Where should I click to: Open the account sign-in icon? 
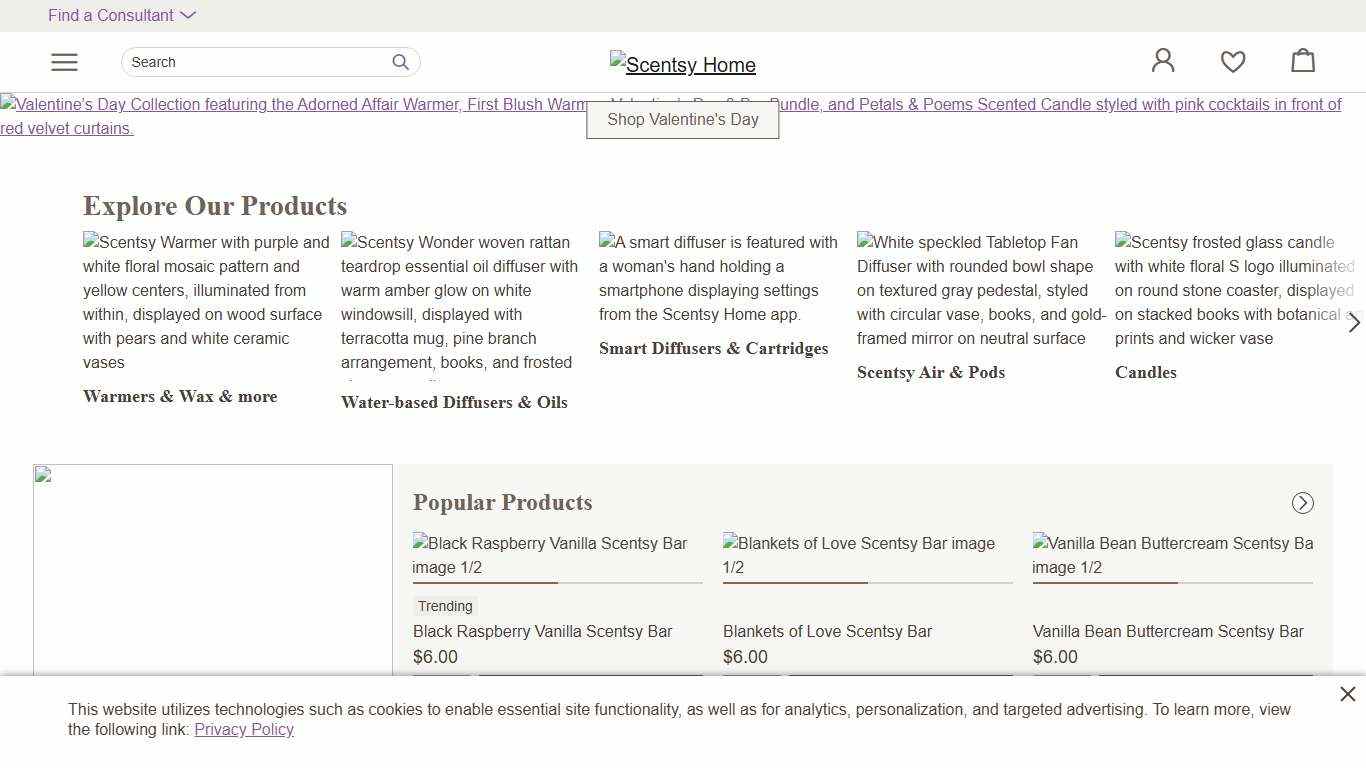[x=1163, y=60]
